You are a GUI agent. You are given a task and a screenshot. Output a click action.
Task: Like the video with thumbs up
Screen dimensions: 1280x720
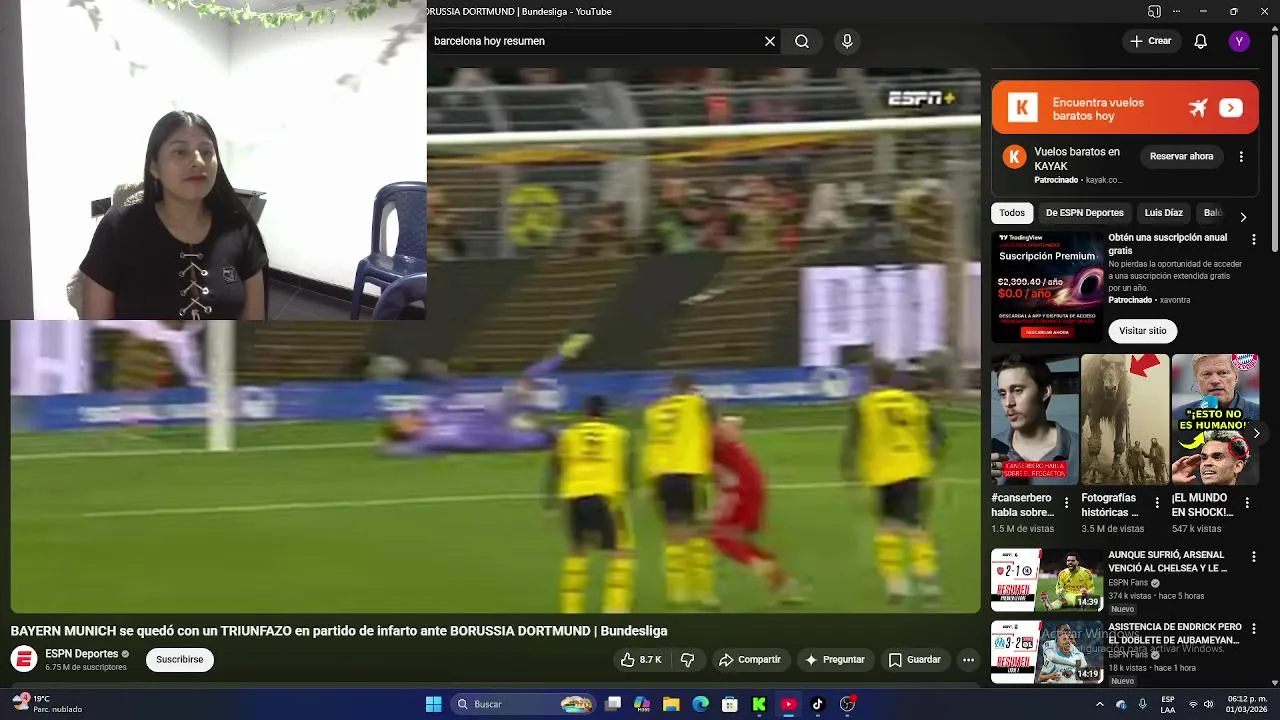point(641,660)
